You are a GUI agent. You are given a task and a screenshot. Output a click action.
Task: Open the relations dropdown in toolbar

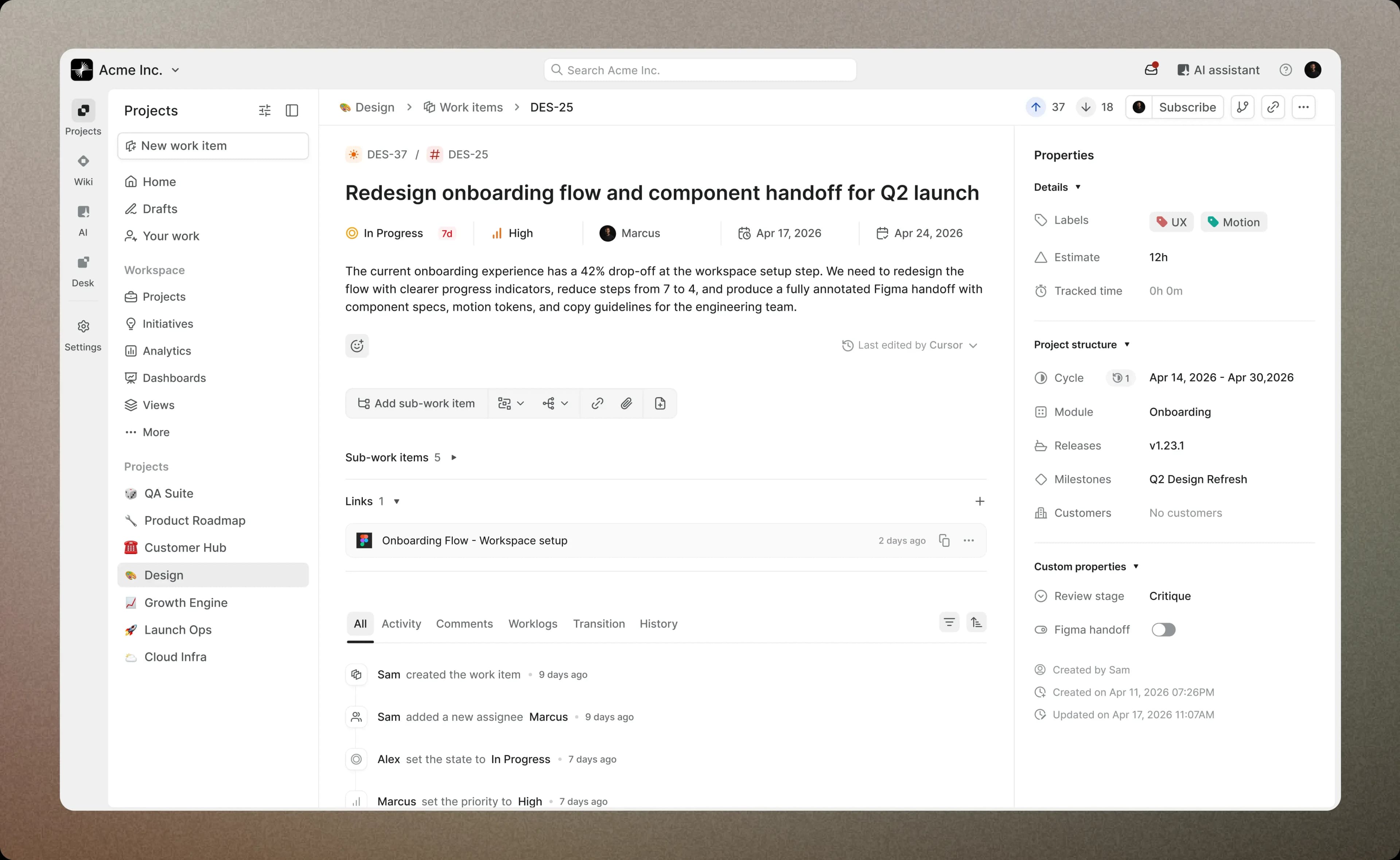pyautogui.click(x=555, y=403)
